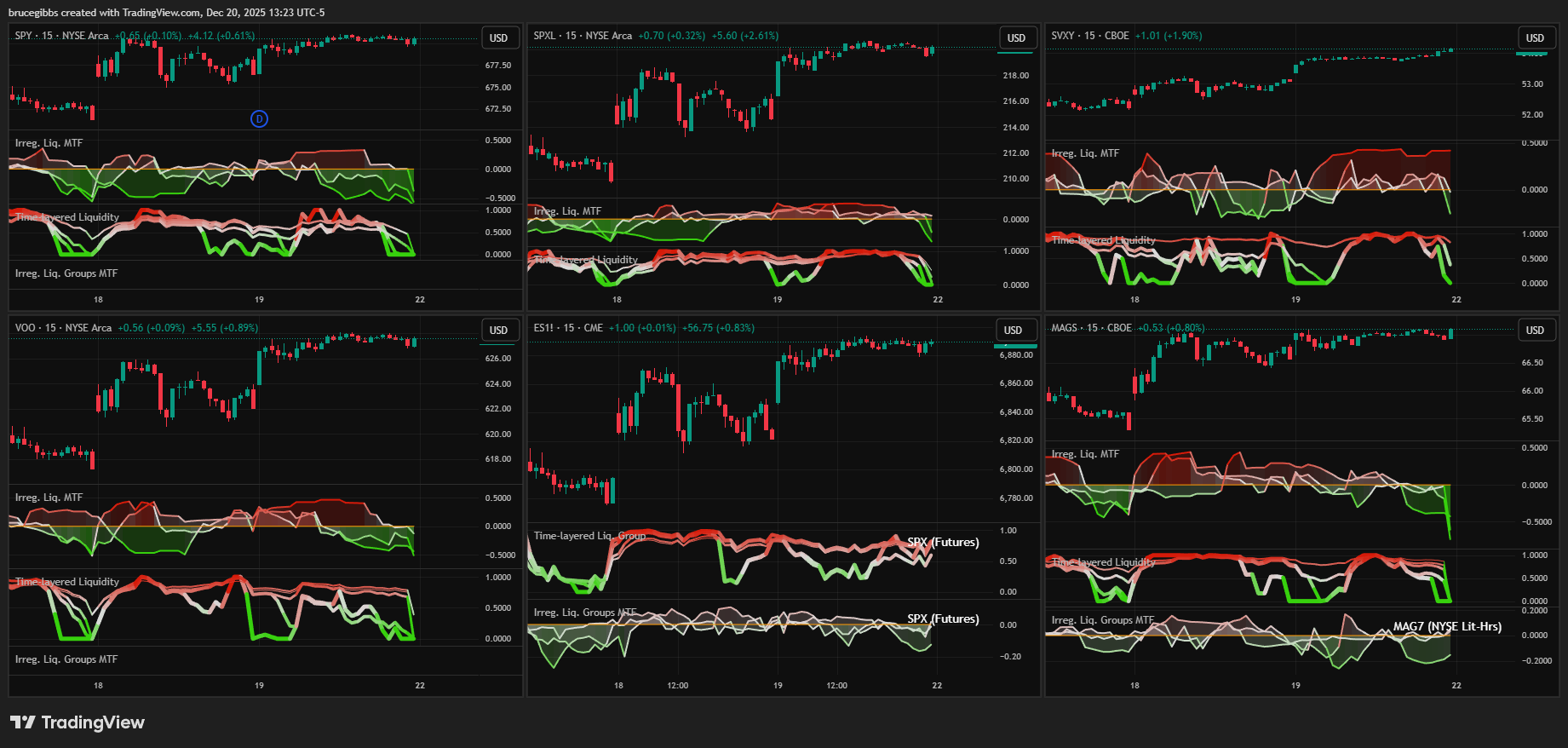The image size is (1568, 748).
Task: Click Time-layered Liquidity label on VOO chart
Action: coord(67,582)
